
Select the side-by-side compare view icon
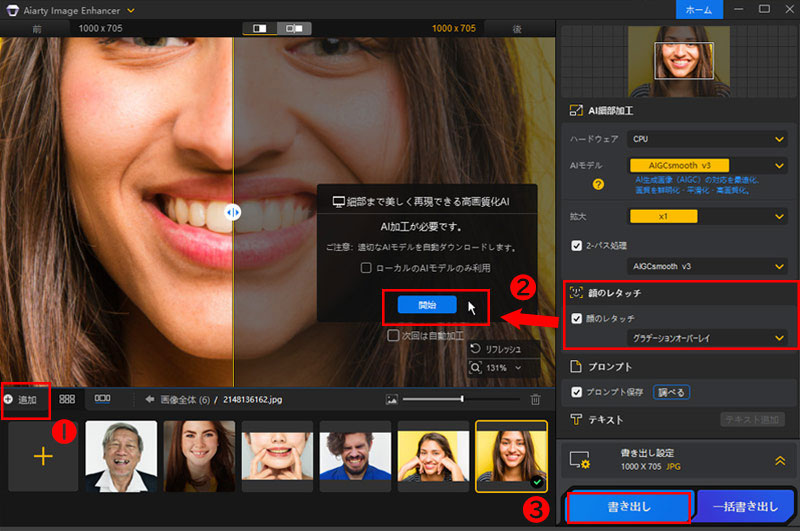click(x=292, y=29)
